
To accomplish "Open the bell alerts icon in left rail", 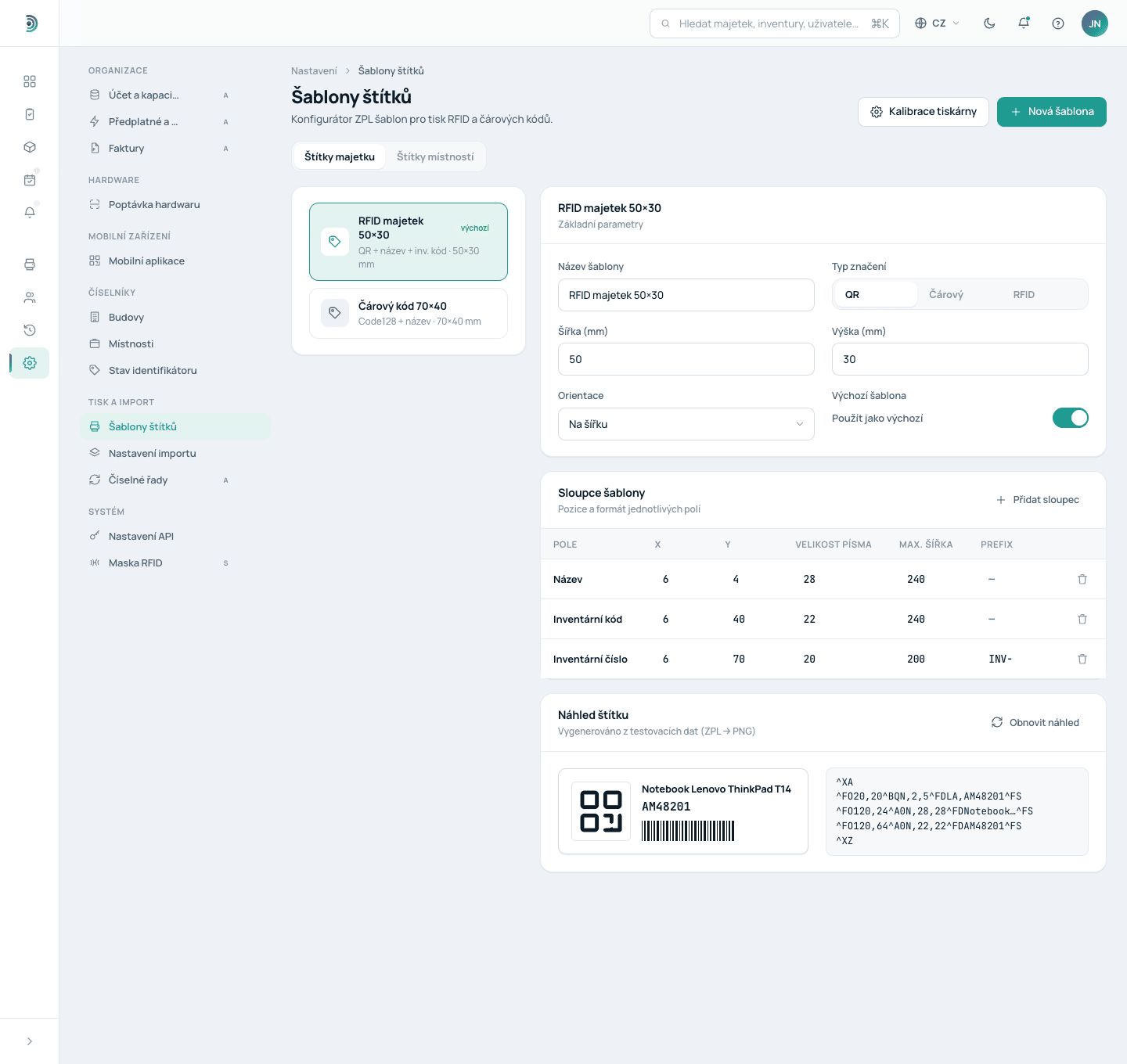I will pos(30,213).
